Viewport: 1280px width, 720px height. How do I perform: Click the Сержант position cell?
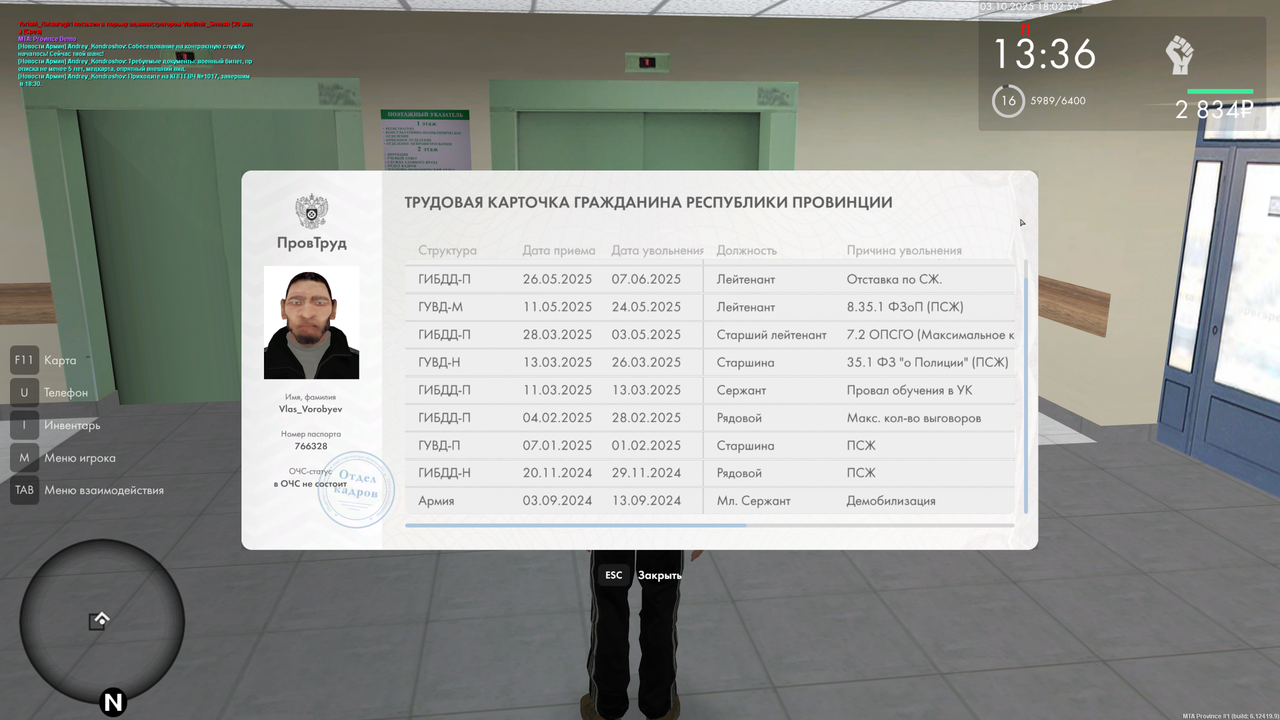[741, 390]
